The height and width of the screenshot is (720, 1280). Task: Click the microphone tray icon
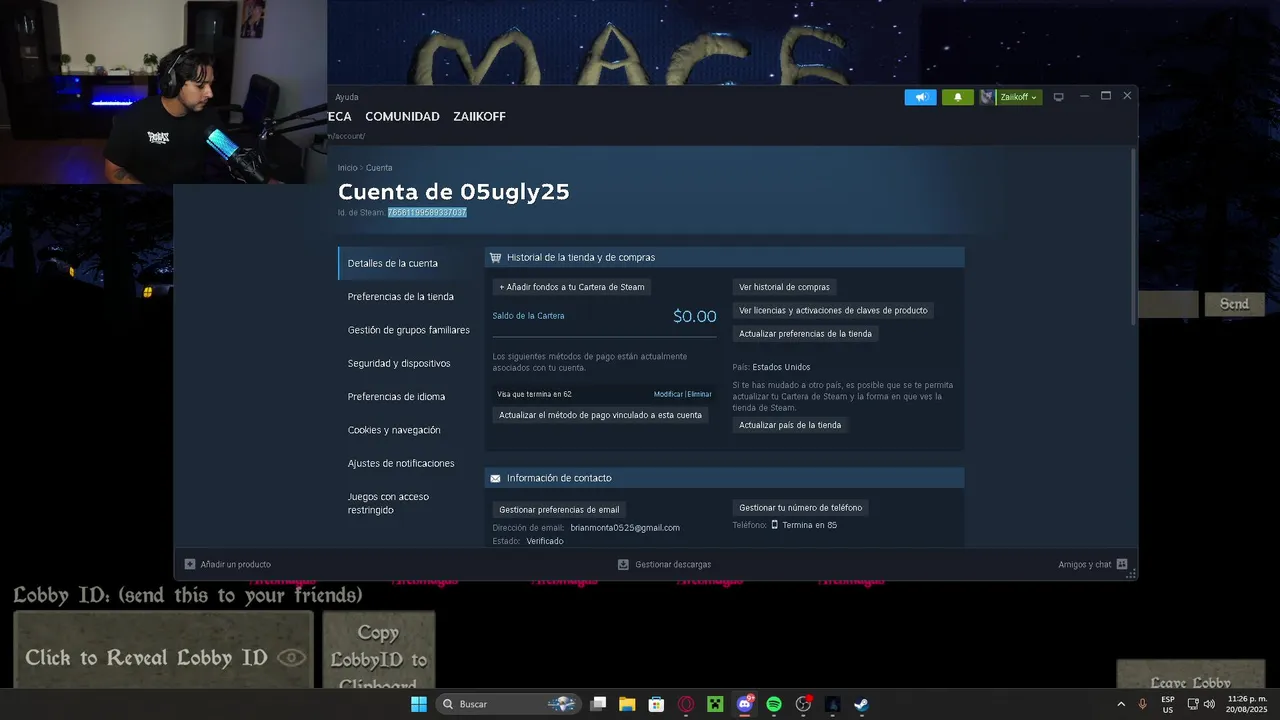(x=1142, y=704)
